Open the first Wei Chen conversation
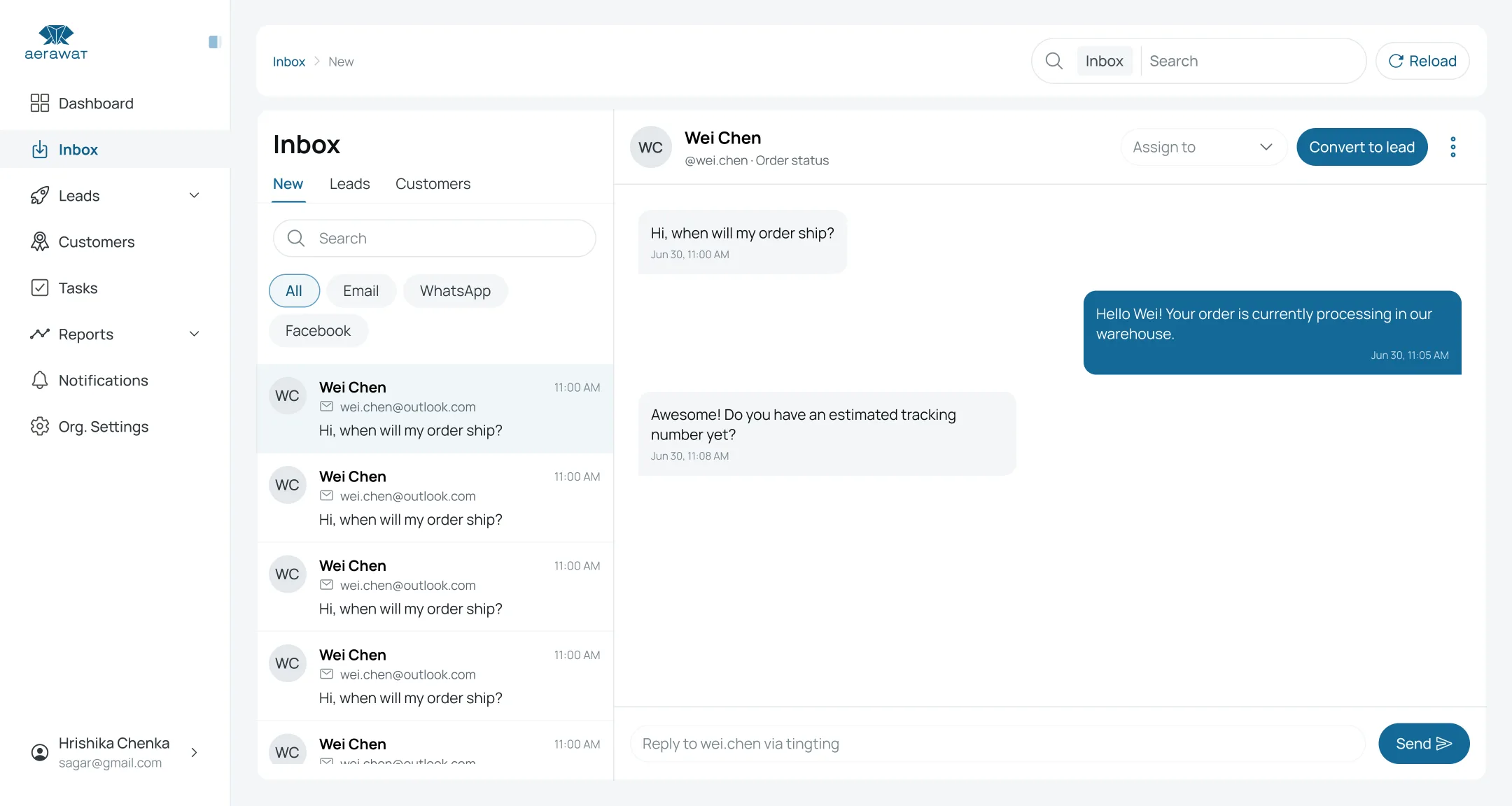The height and width of the screenshot is (806, 1512). coord(435,409)
